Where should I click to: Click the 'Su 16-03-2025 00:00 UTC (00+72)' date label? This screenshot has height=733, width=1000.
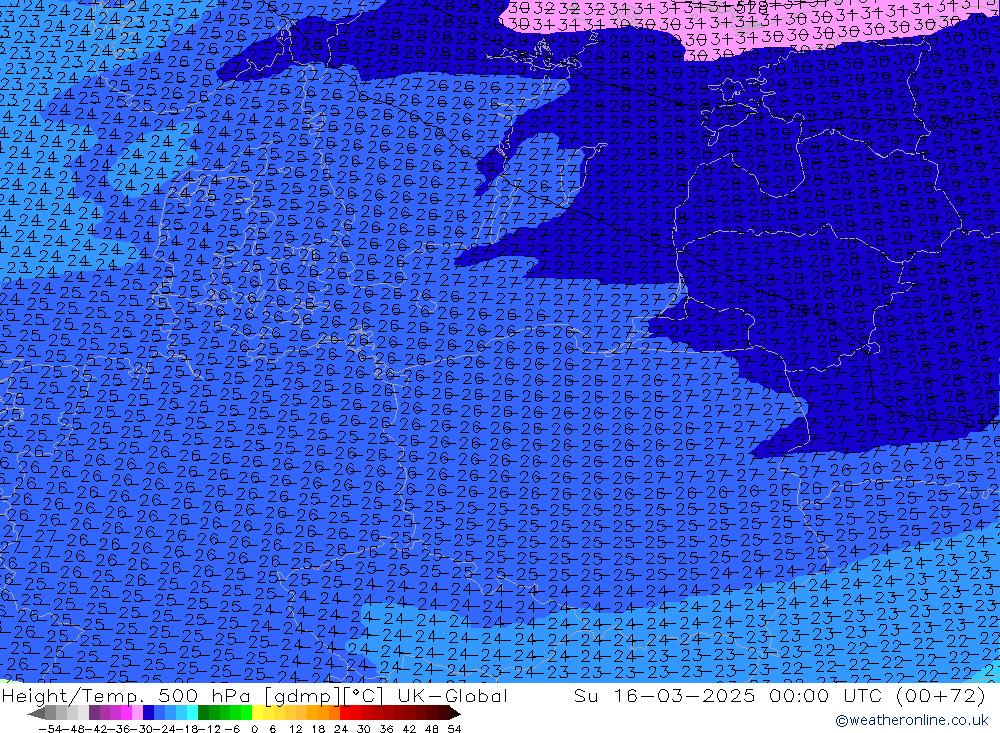coord(780,695)
